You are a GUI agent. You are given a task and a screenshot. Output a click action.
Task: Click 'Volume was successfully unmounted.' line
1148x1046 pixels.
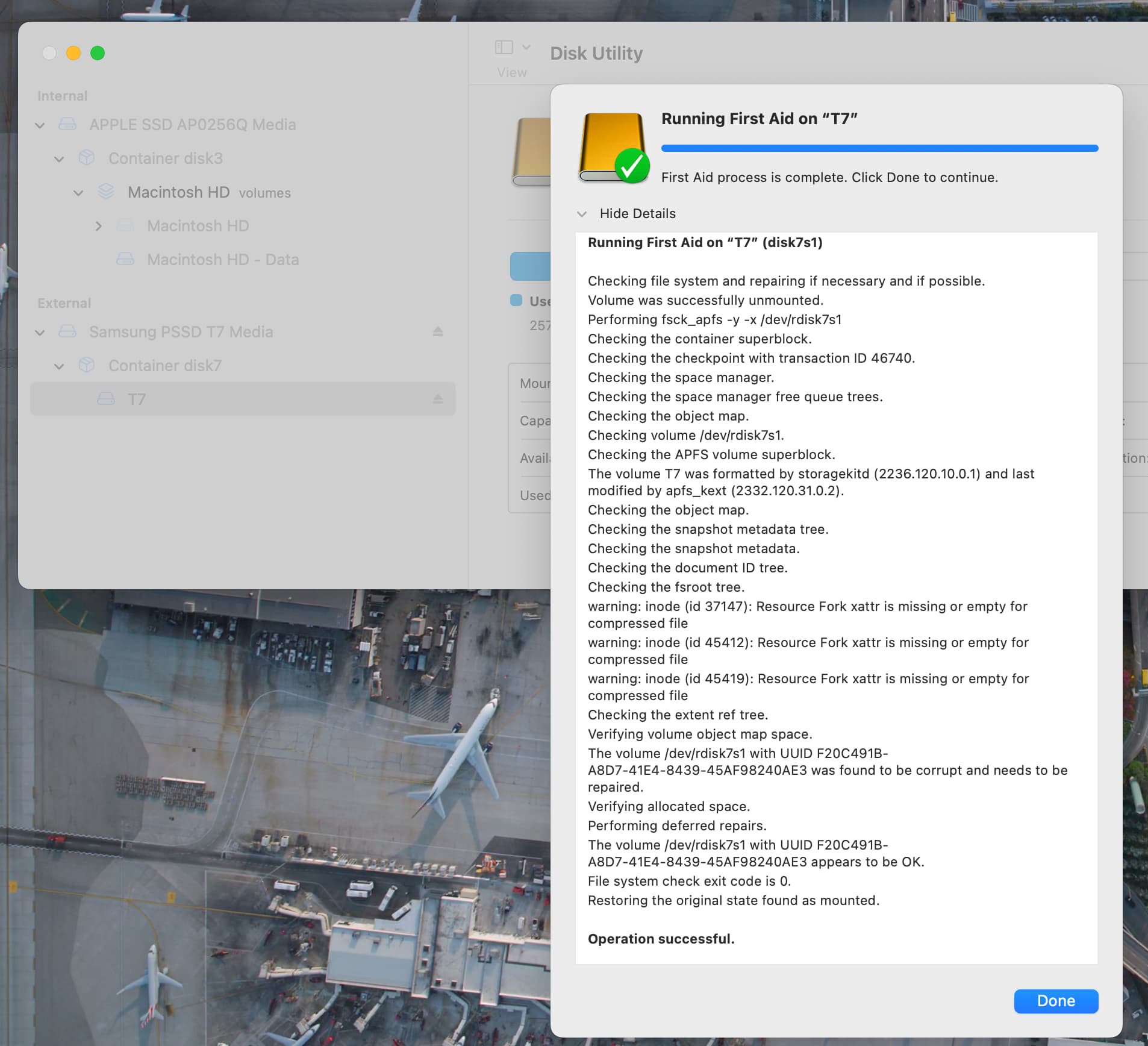point(705,300)
